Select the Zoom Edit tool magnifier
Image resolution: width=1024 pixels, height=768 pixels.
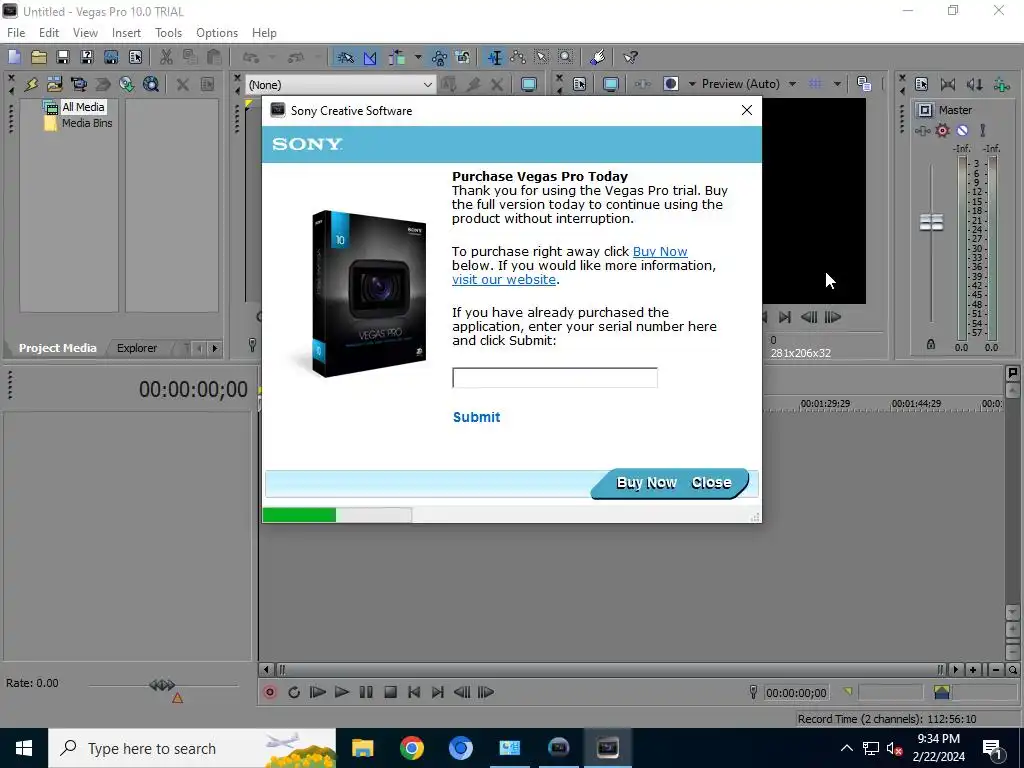click(566, 57)
